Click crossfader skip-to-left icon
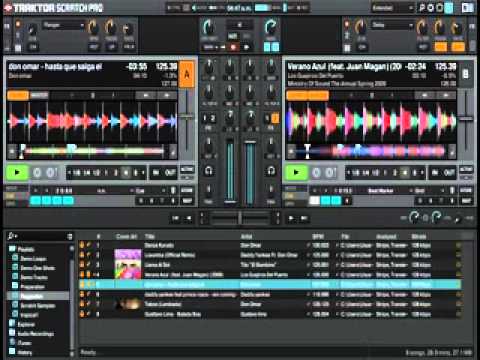The width and height of the screenshot is (480, 360). click(x=176, y=219)
